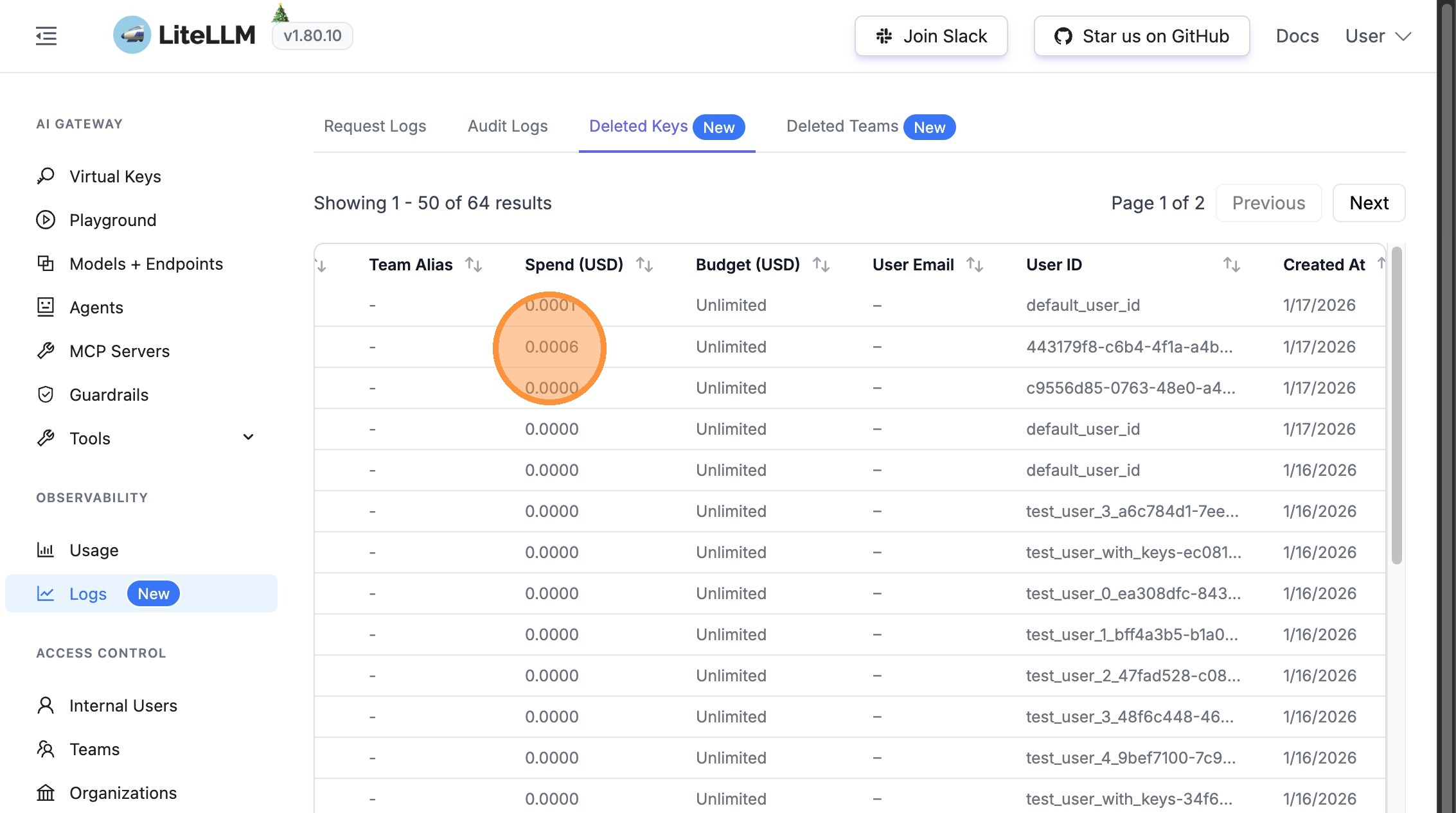Image resolution: width=1456 pixels, height=813 pixels.
Task: Collapse the sidebar using the menu icon
Action: tap(46, 36)
